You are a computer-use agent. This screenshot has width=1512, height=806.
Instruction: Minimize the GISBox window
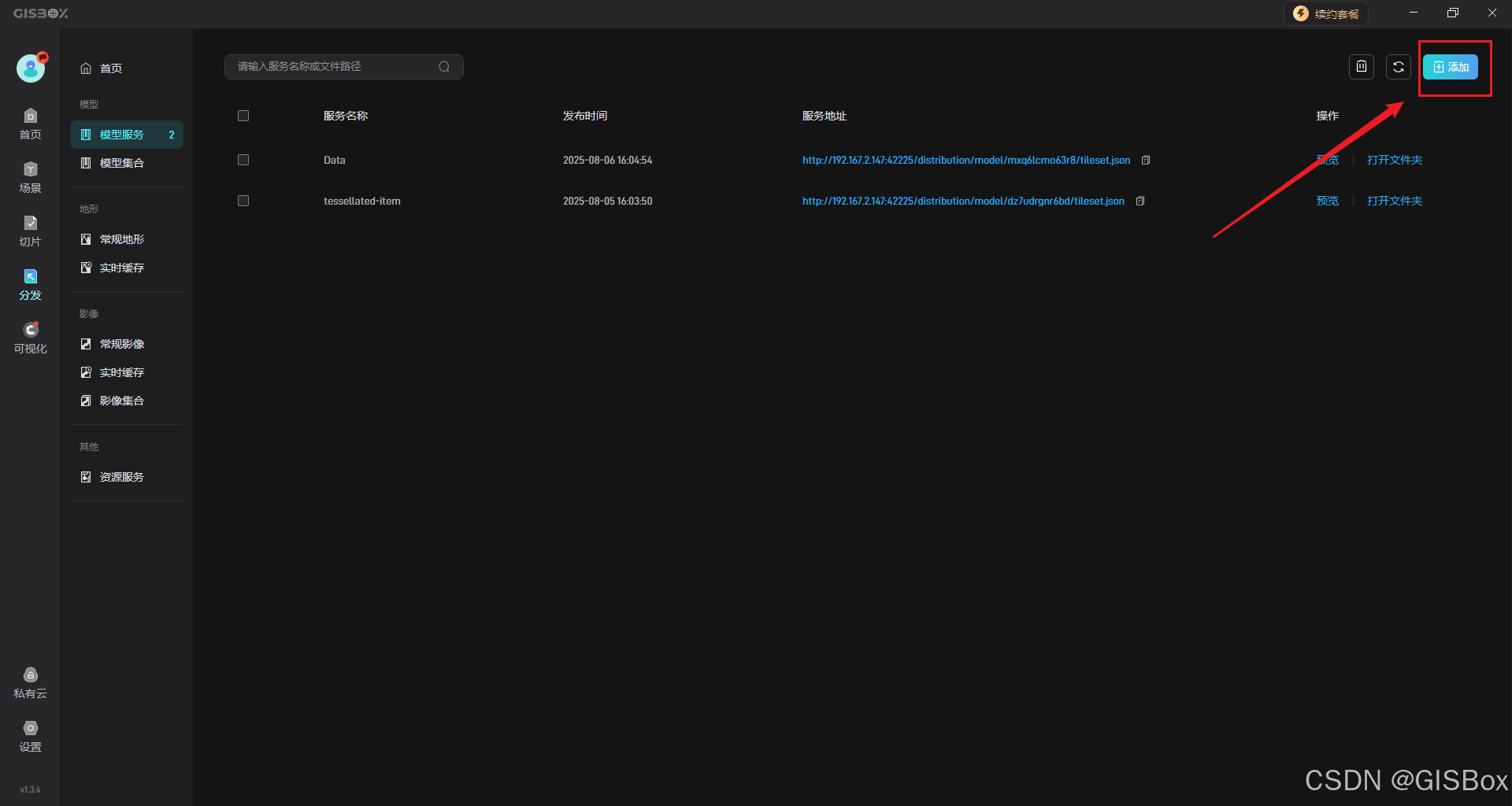point(1414,13)
